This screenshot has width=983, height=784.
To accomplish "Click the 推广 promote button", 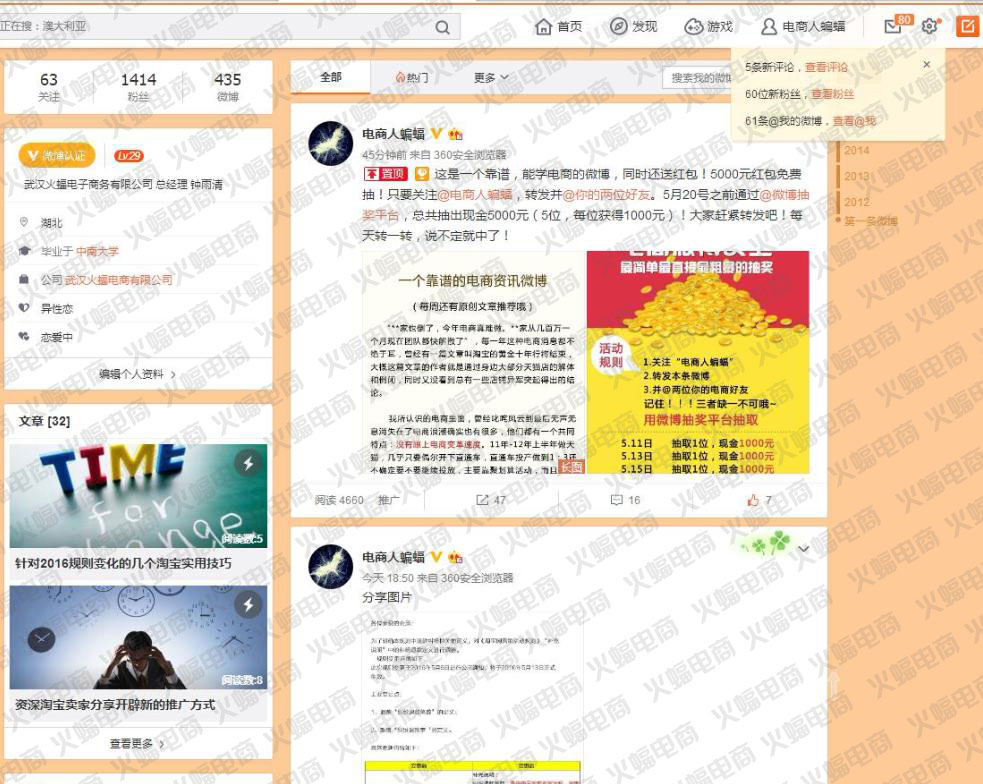I will click(389, 500).
